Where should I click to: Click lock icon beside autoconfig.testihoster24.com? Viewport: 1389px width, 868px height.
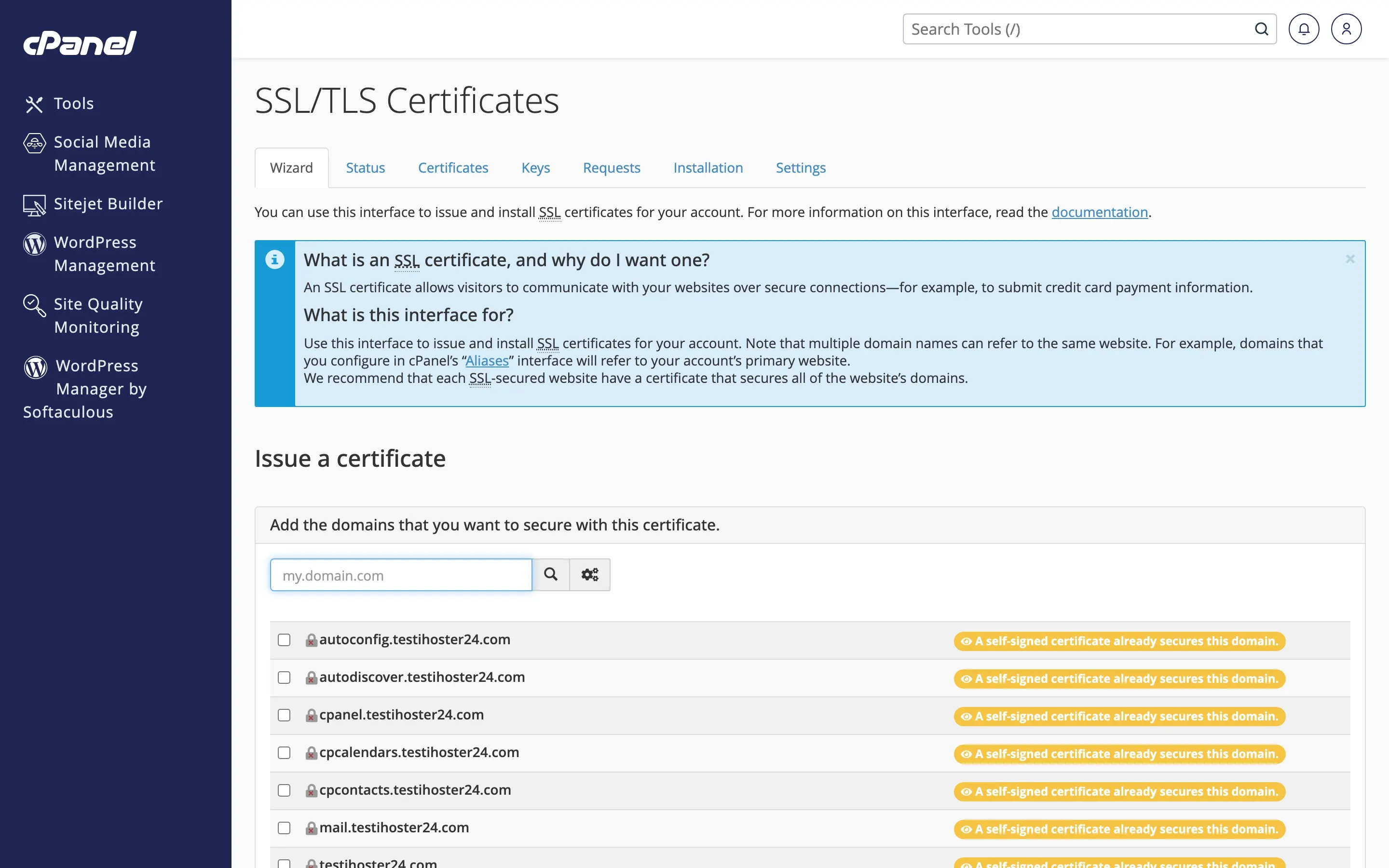311,640
